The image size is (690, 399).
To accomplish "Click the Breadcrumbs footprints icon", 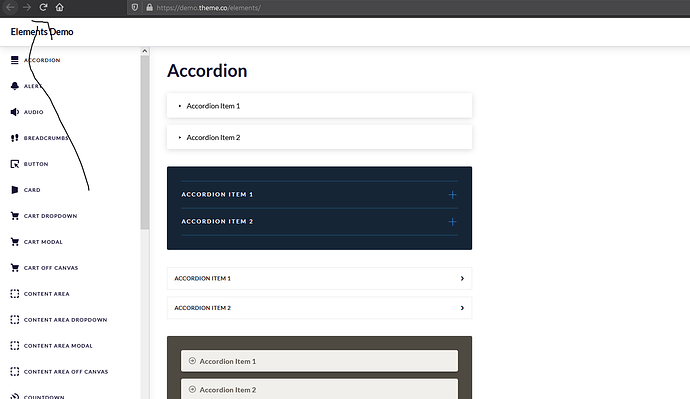I will (x=15, y=138).
